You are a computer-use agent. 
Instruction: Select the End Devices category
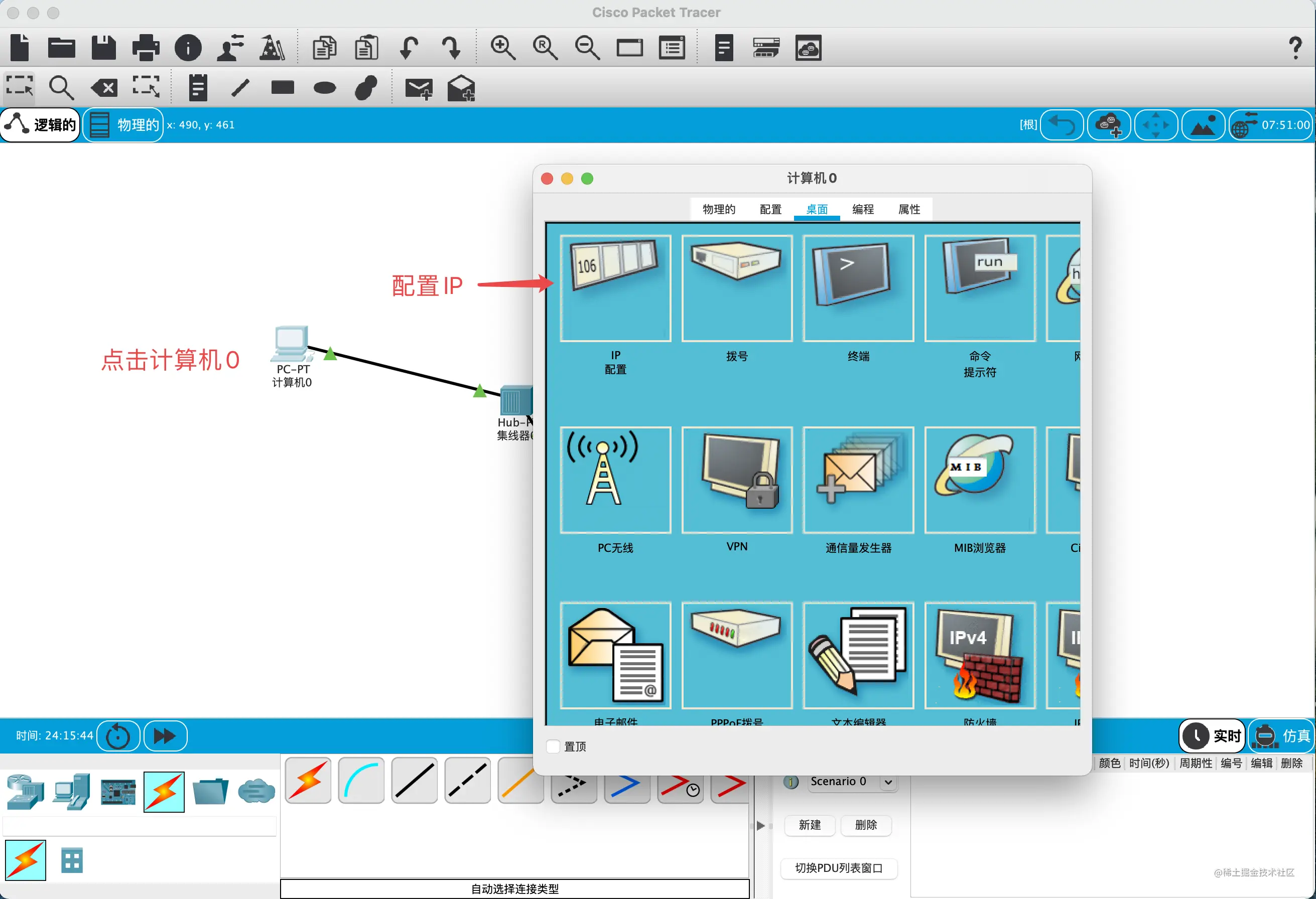click(x=71, y=792)
